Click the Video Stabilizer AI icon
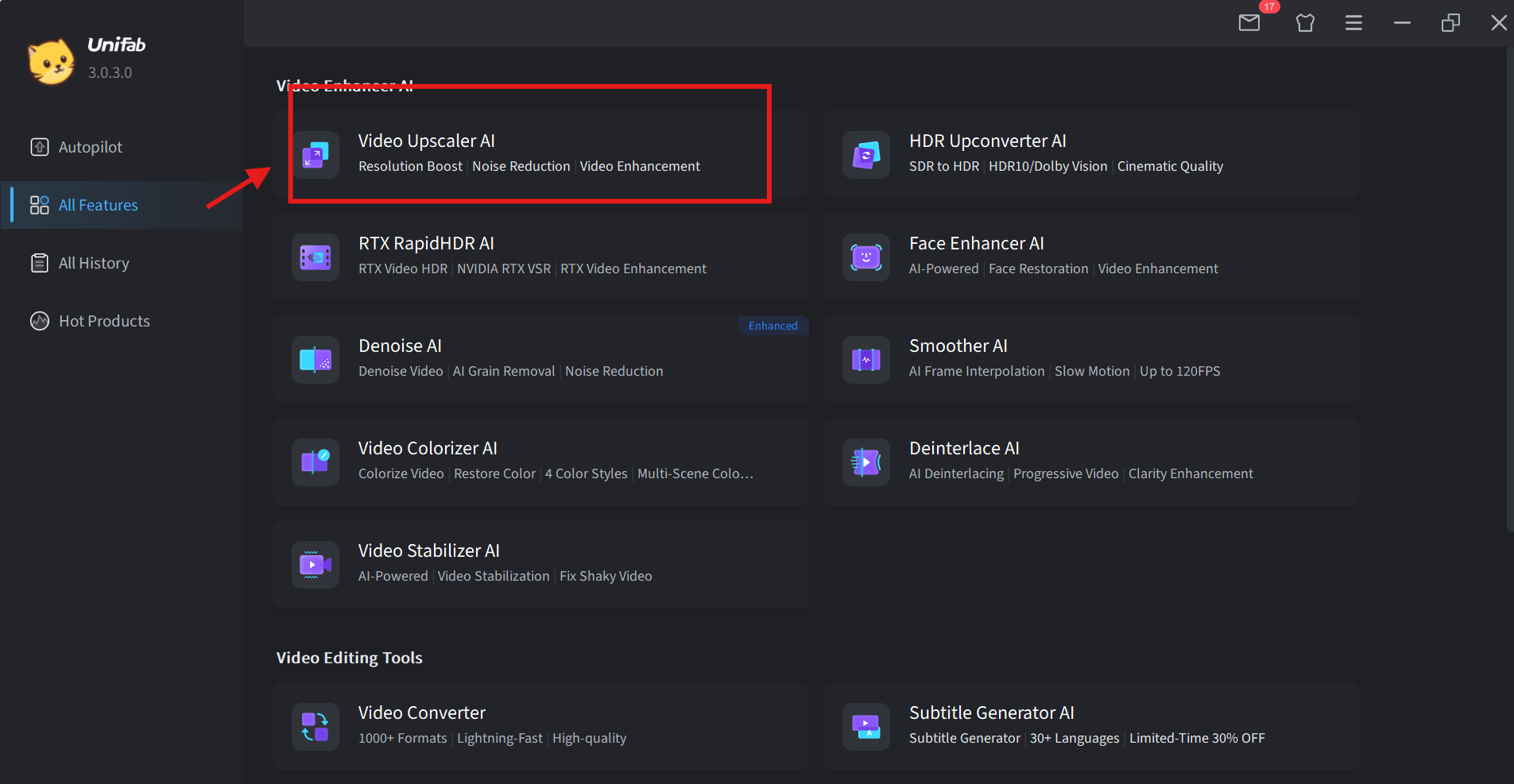Viewport: 1514px width, 784px height. click(316, 565)
